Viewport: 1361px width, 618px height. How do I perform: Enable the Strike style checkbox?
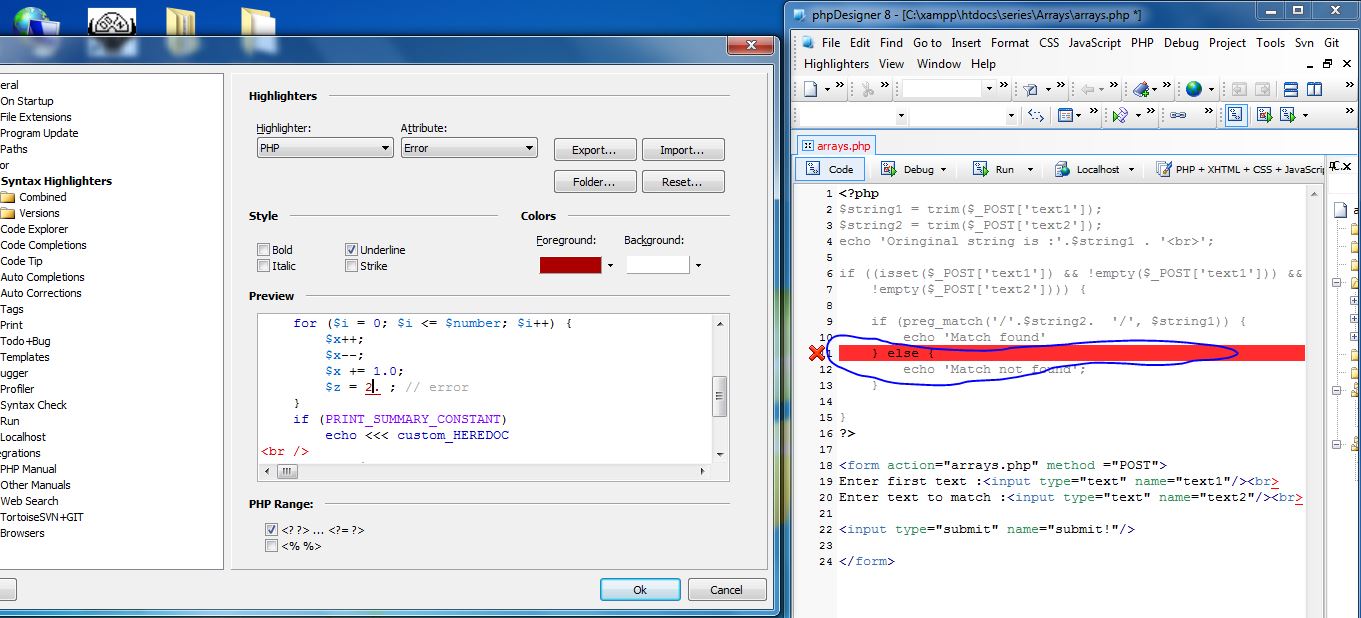[351, 266]
